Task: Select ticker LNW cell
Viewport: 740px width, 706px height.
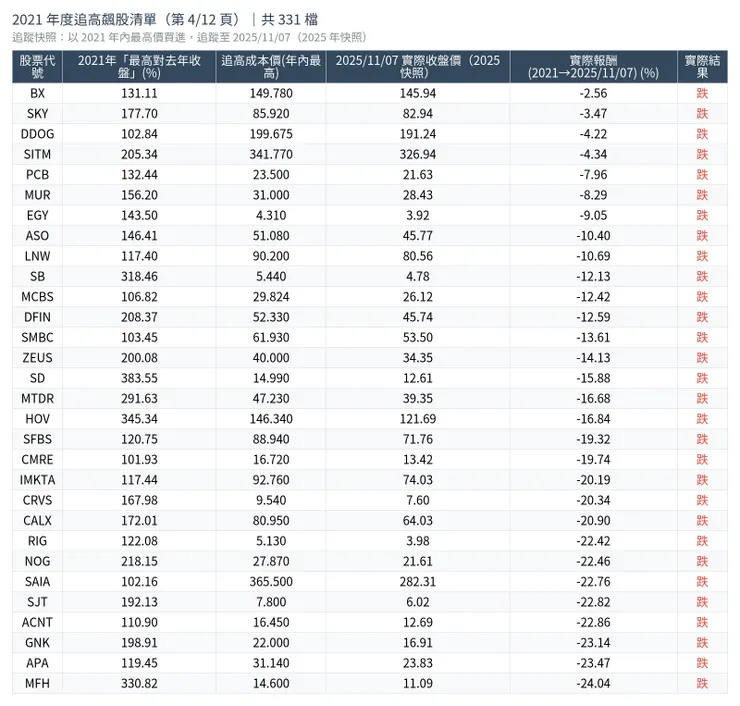Action: tap(37, 256)
